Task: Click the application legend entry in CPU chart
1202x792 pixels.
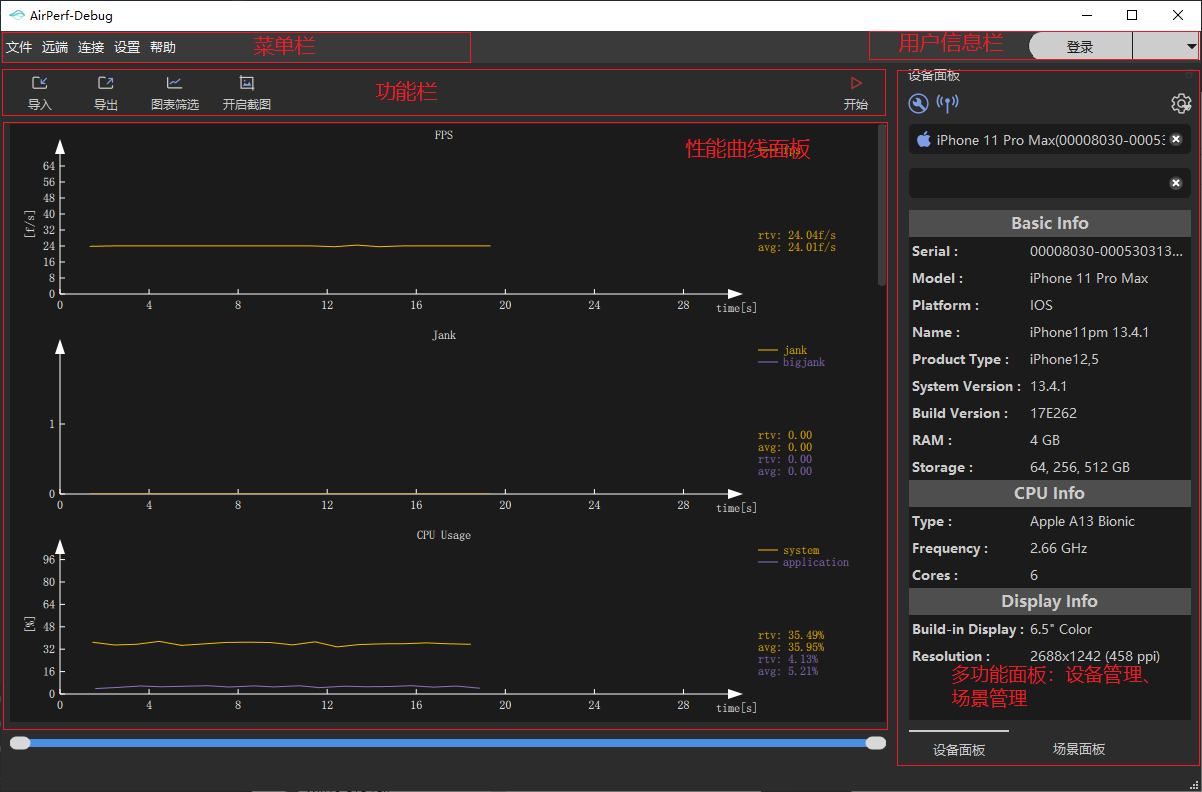Action: coord(804,562)
